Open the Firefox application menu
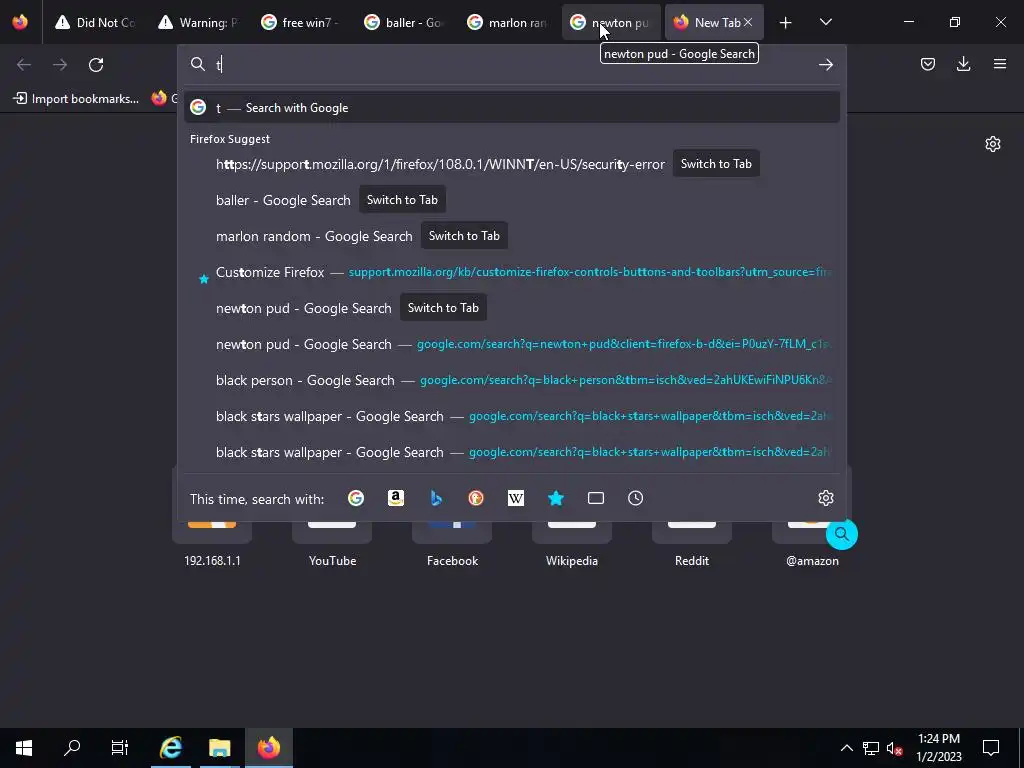 click(1000, 64)
